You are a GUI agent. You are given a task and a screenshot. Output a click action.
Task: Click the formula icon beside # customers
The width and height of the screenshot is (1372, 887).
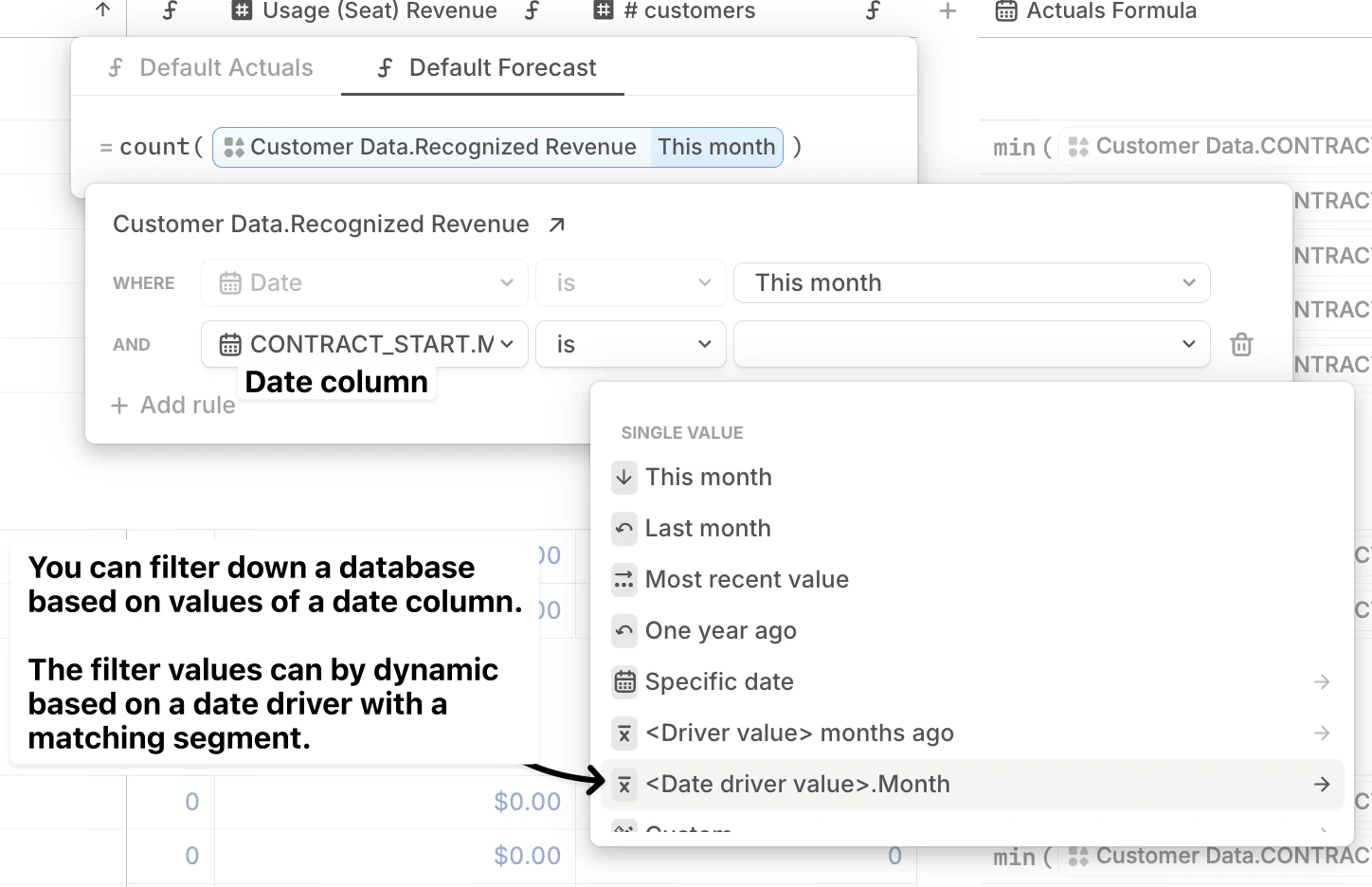(x=873, y=11)
